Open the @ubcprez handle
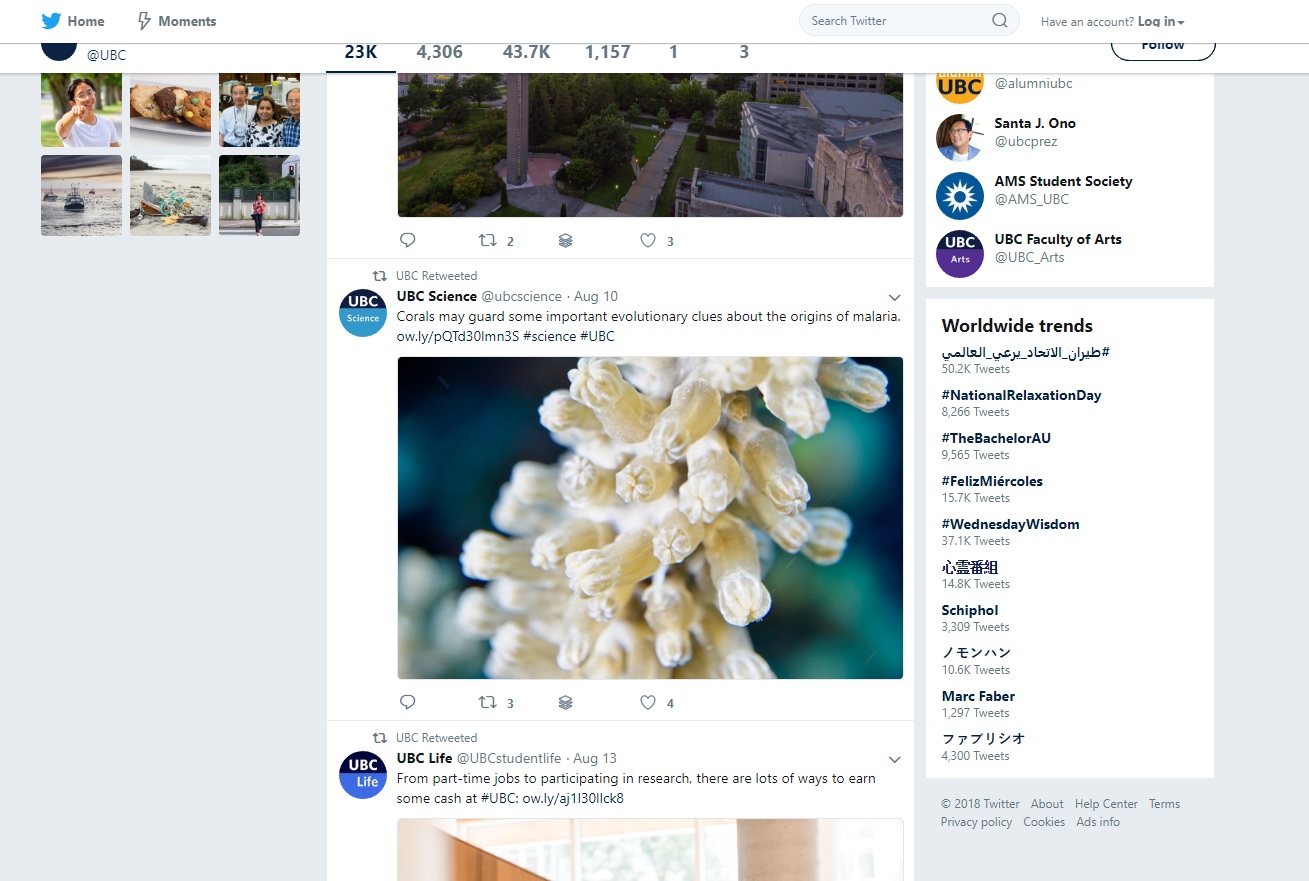The width and height of the screenshot is (1309, 881). (1026, 142)
